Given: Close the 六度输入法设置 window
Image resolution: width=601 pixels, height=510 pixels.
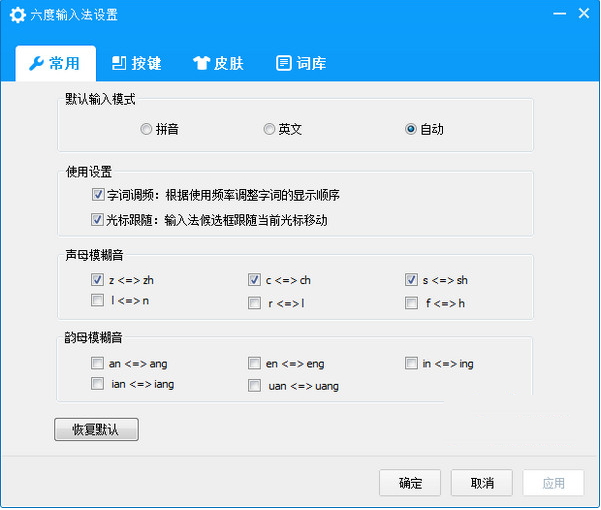Looking at the screenshot, I should [581, 16].
